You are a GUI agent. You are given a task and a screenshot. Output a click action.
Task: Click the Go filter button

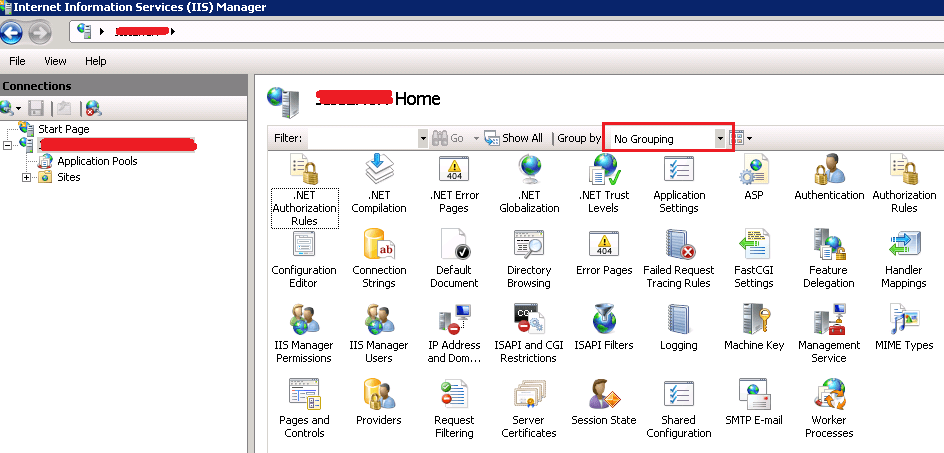click(x=448, y=139)
